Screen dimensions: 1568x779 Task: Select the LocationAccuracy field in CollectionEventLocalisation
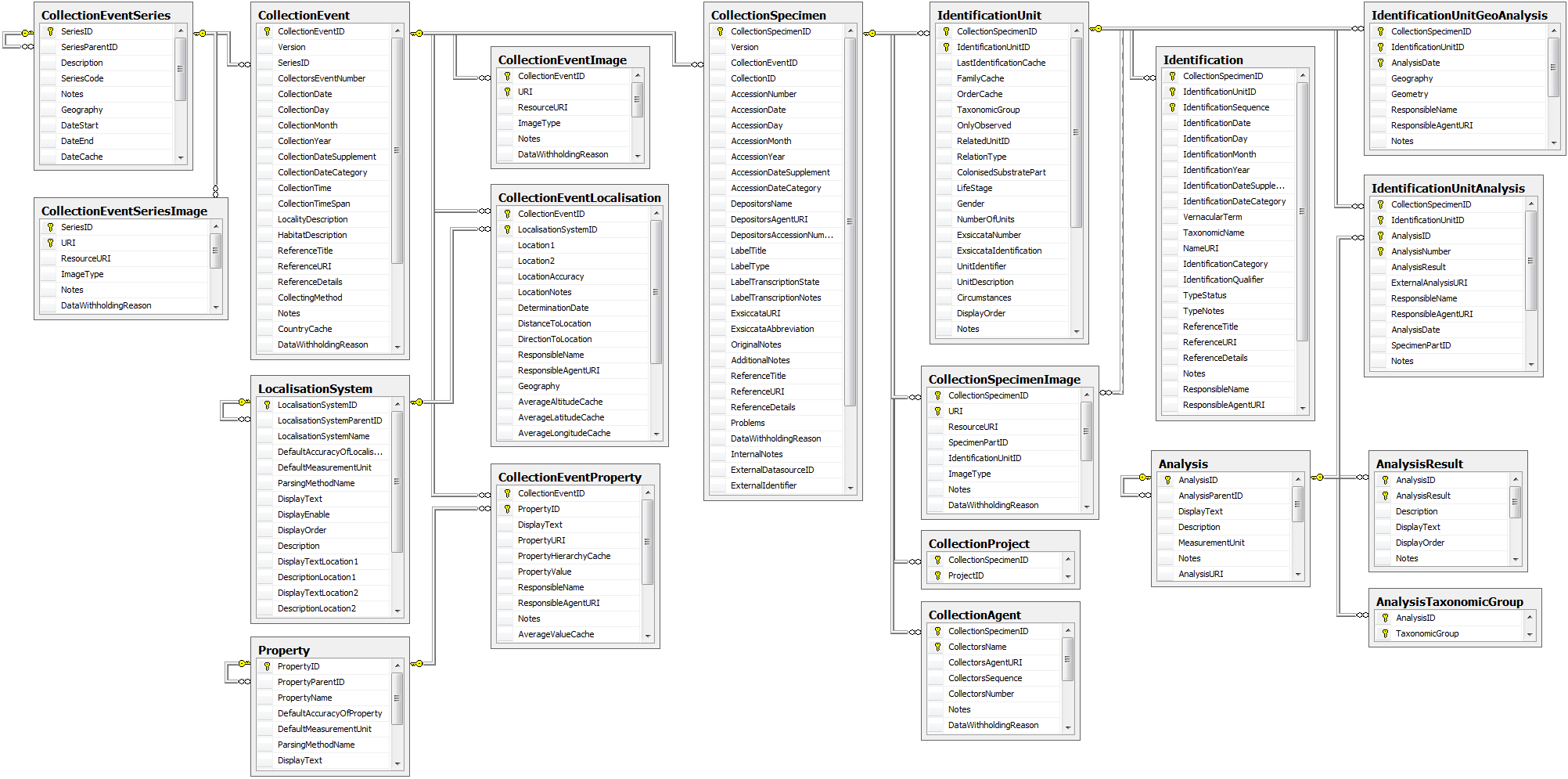pos(573,276)
